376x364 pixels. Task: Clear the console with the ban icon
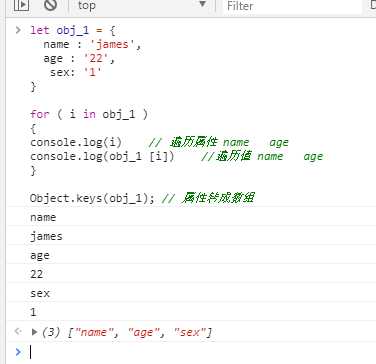(x=50, y=5)
